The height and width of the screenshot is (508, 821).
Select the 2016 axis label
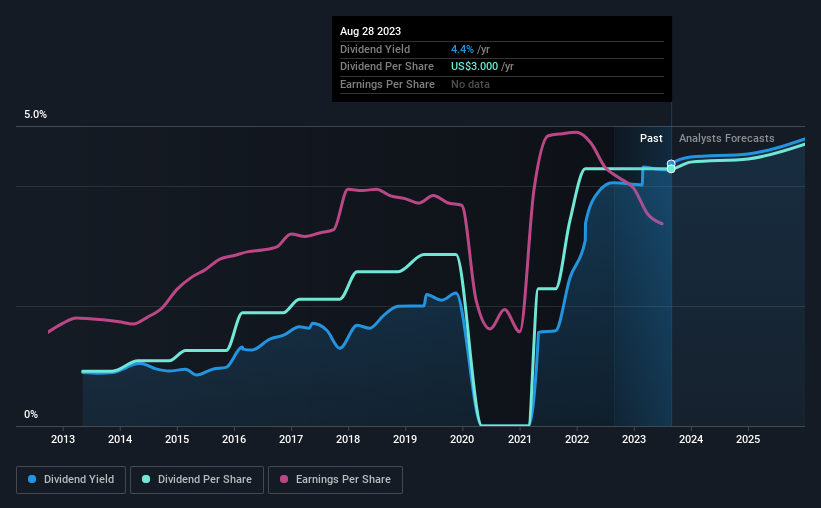pos(234,439)
